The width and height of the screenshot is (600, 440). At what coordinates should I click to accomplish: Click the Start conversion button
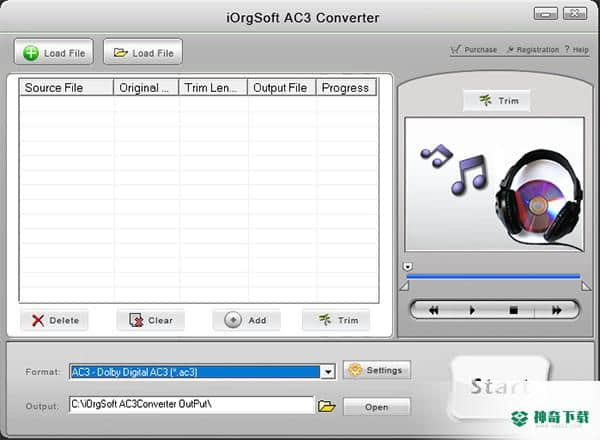tap(500, 387)
